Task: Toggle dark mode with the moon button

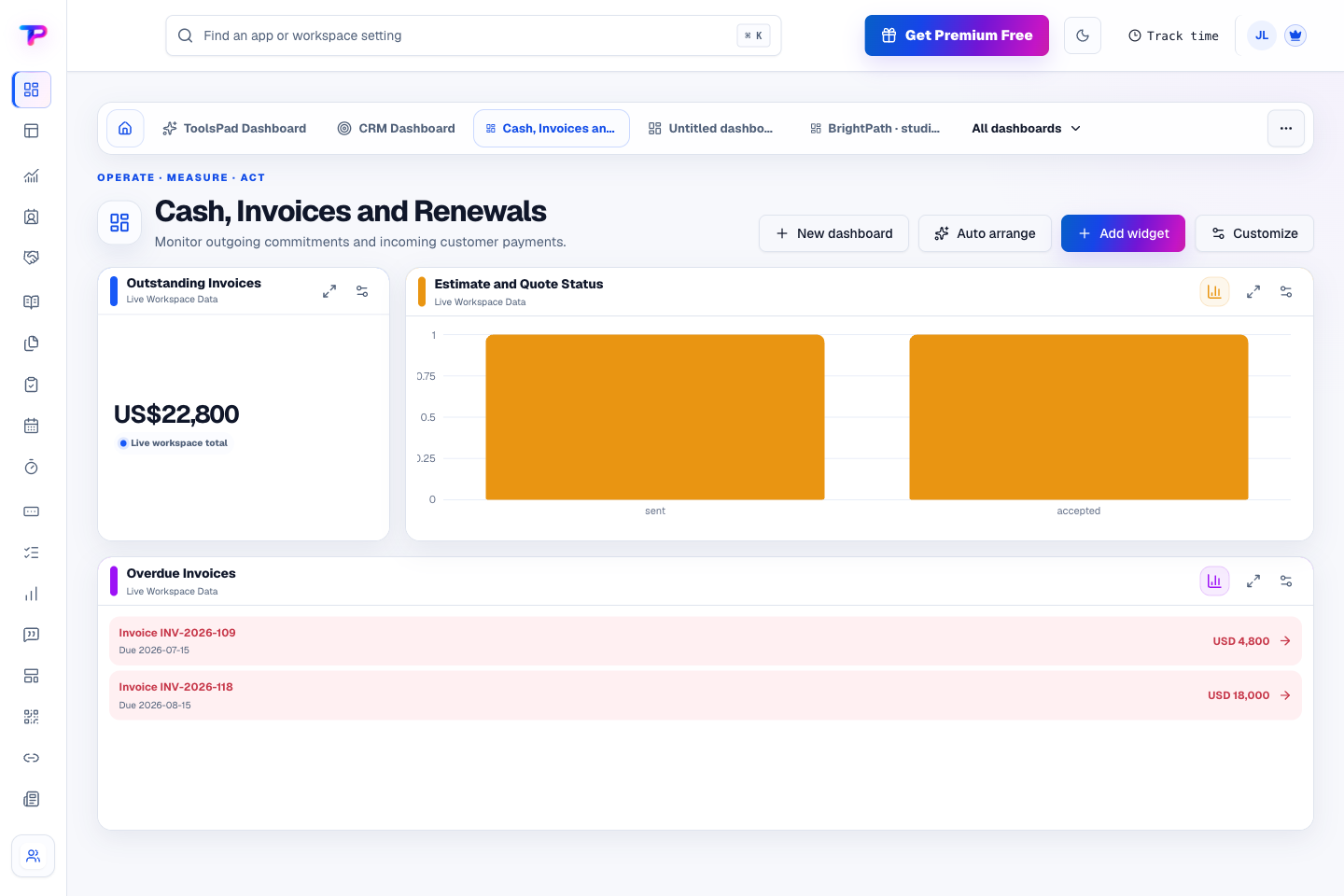Action: pos(1083,35)
